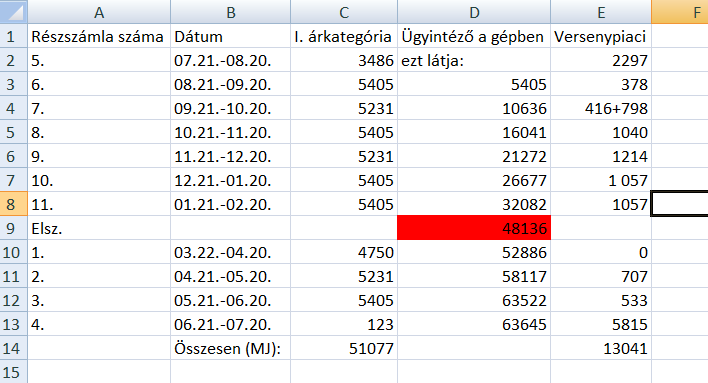Click date cell '11.21.-12.20.'
Viewport: 708px width, 383px height.
point(230,155)
